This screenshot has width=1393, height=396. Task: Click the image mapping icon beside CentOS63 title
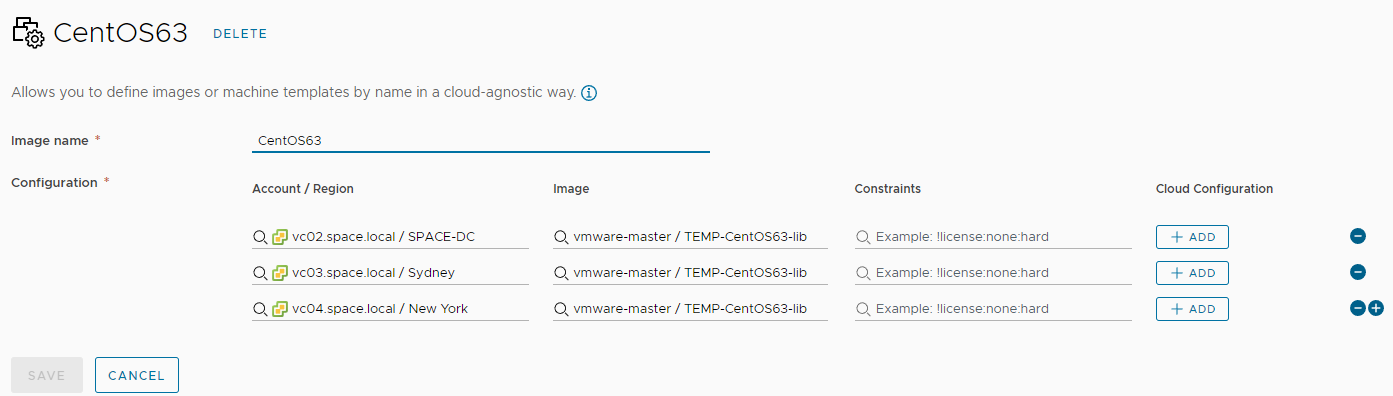[x=28, y=33]
